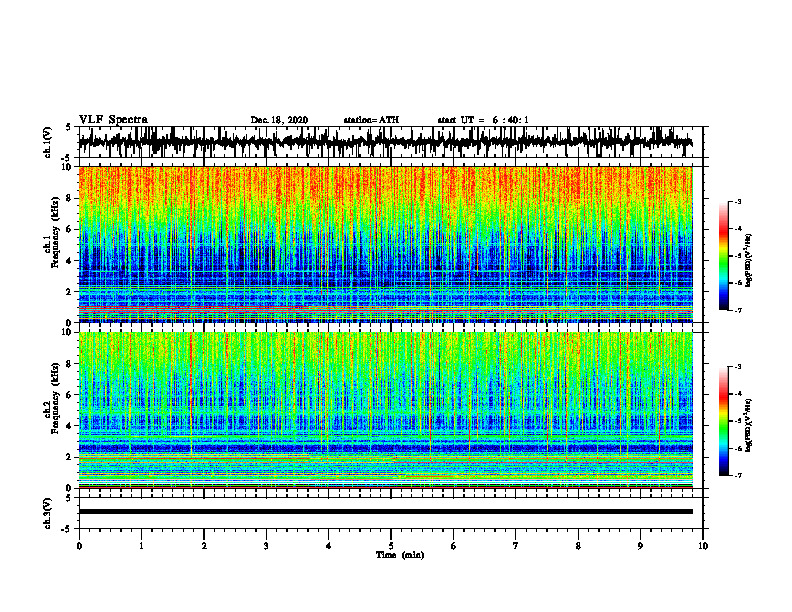Click the upper colorbar log(PSD) label
This screenshot has width=792, height=612.
tap(749, 260)
